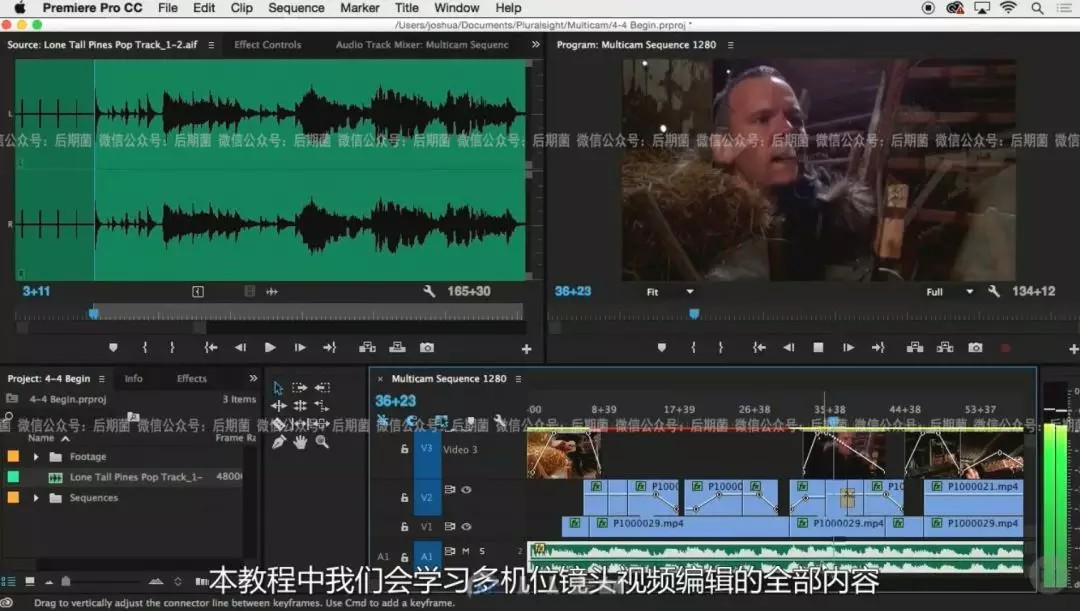Switch to the Effect Controls tab
1080x611 pixels.
coord(267,45)
